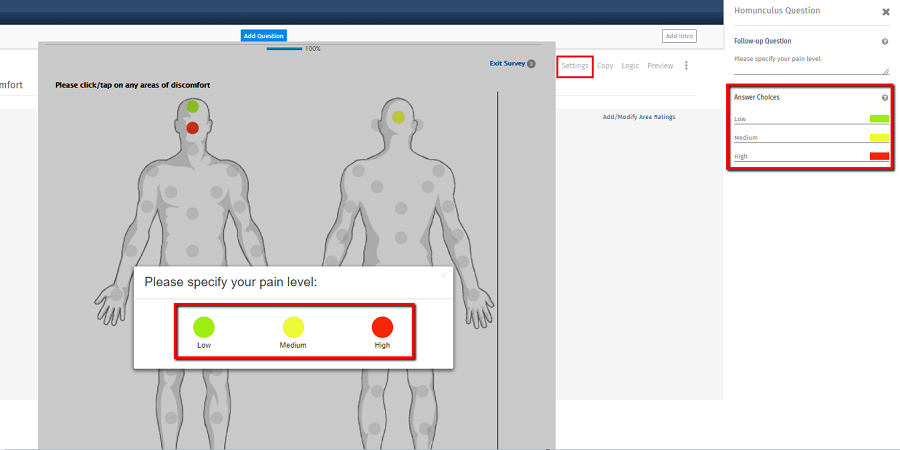The image size is (900, 450).
Task: Click yellow head spot on back figure
Action: pos(398,117)
